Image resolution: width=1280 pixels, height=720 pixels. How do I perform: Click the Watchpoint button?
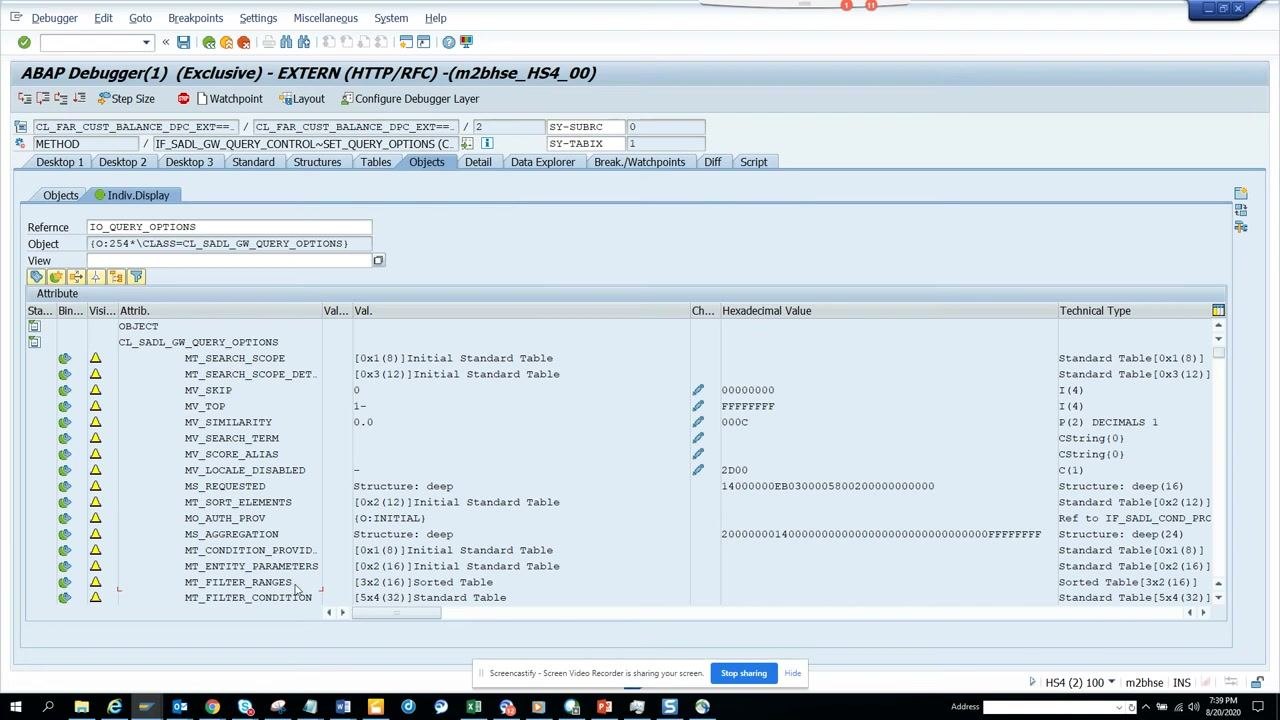229,99
